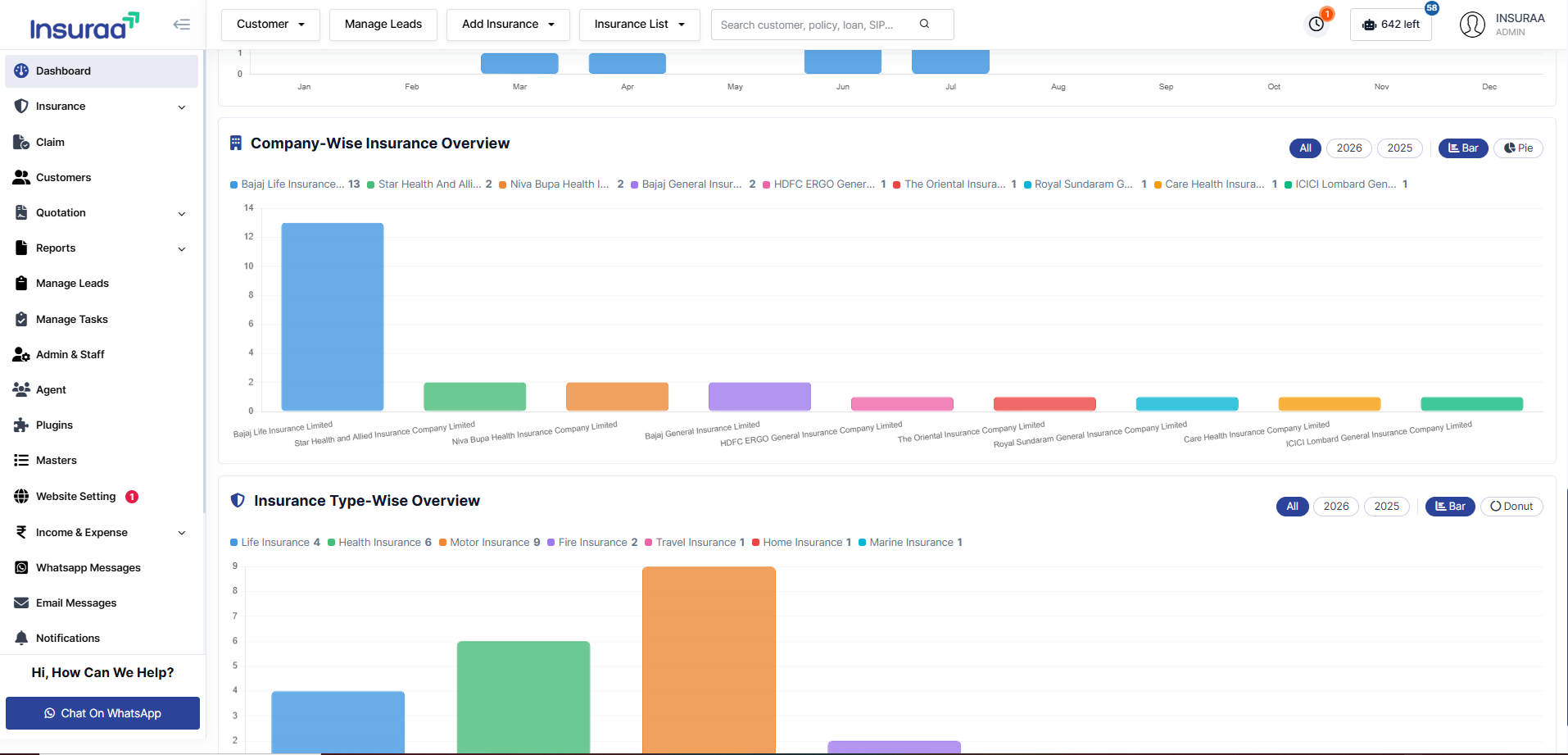Go to Admin & Staff page
This screenshot has height=755, width=1568.
(102, 354)
